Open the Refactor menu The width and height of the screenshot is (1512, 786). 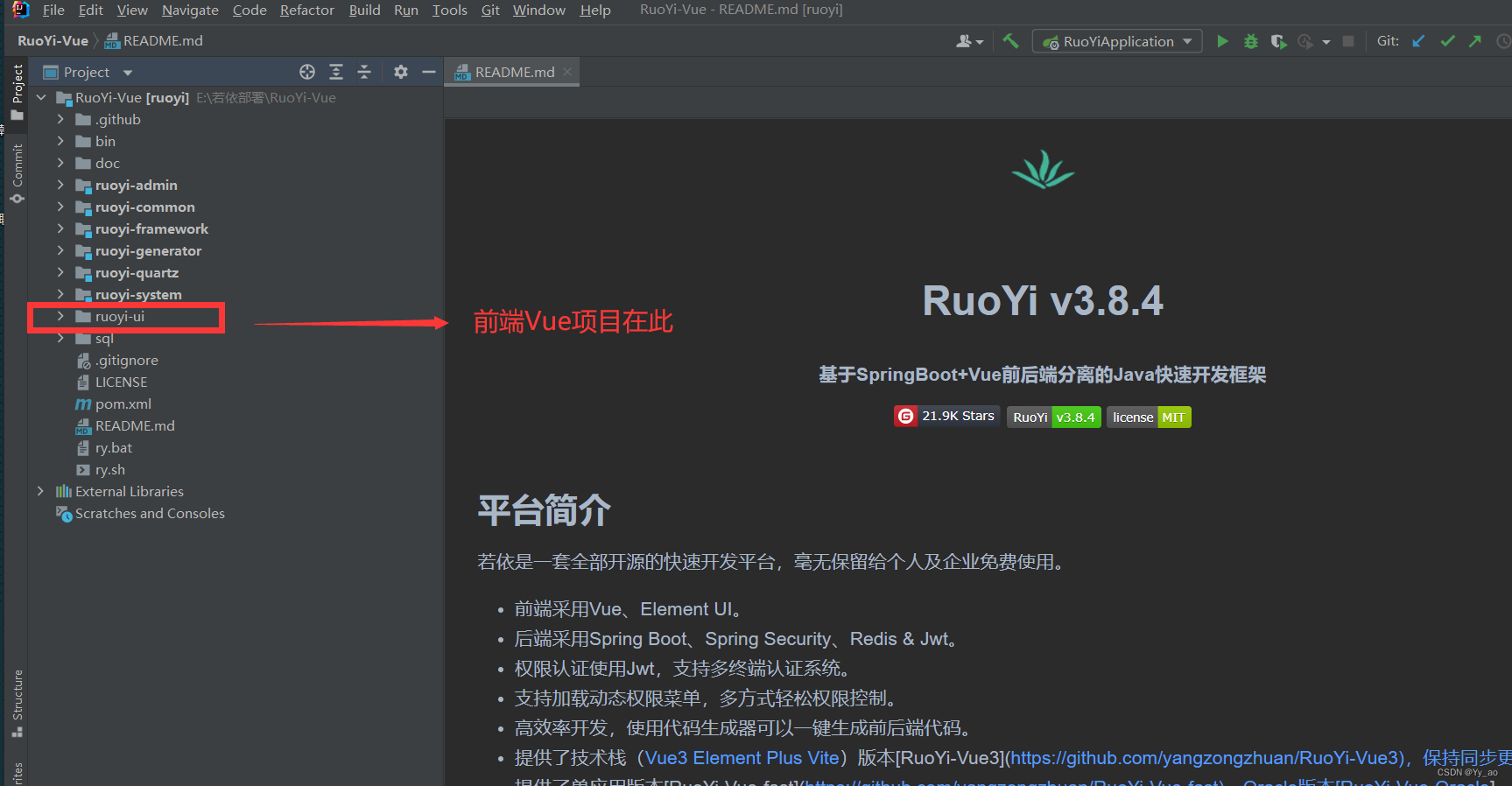pos(307,11)
